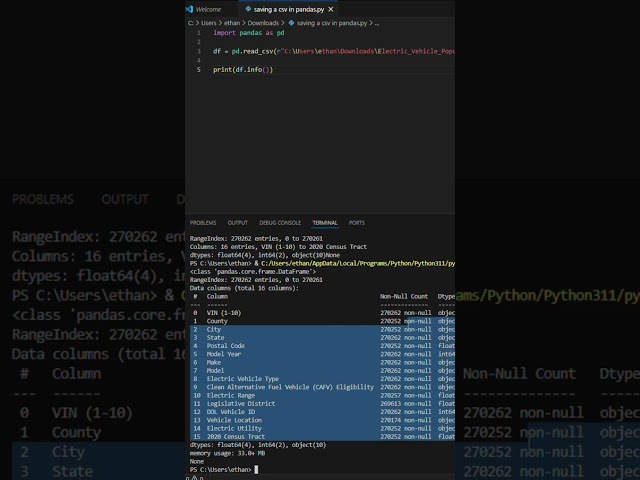Click the 'Clean Alternative Fuel Vehicle' row
Viewport: 640px width, 480px height.
tap(322, 387)
